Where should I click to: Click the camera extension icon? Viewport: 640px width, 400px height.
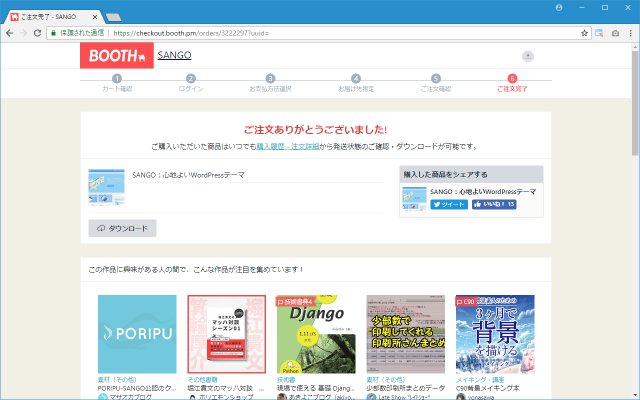(x=615, y=33)
